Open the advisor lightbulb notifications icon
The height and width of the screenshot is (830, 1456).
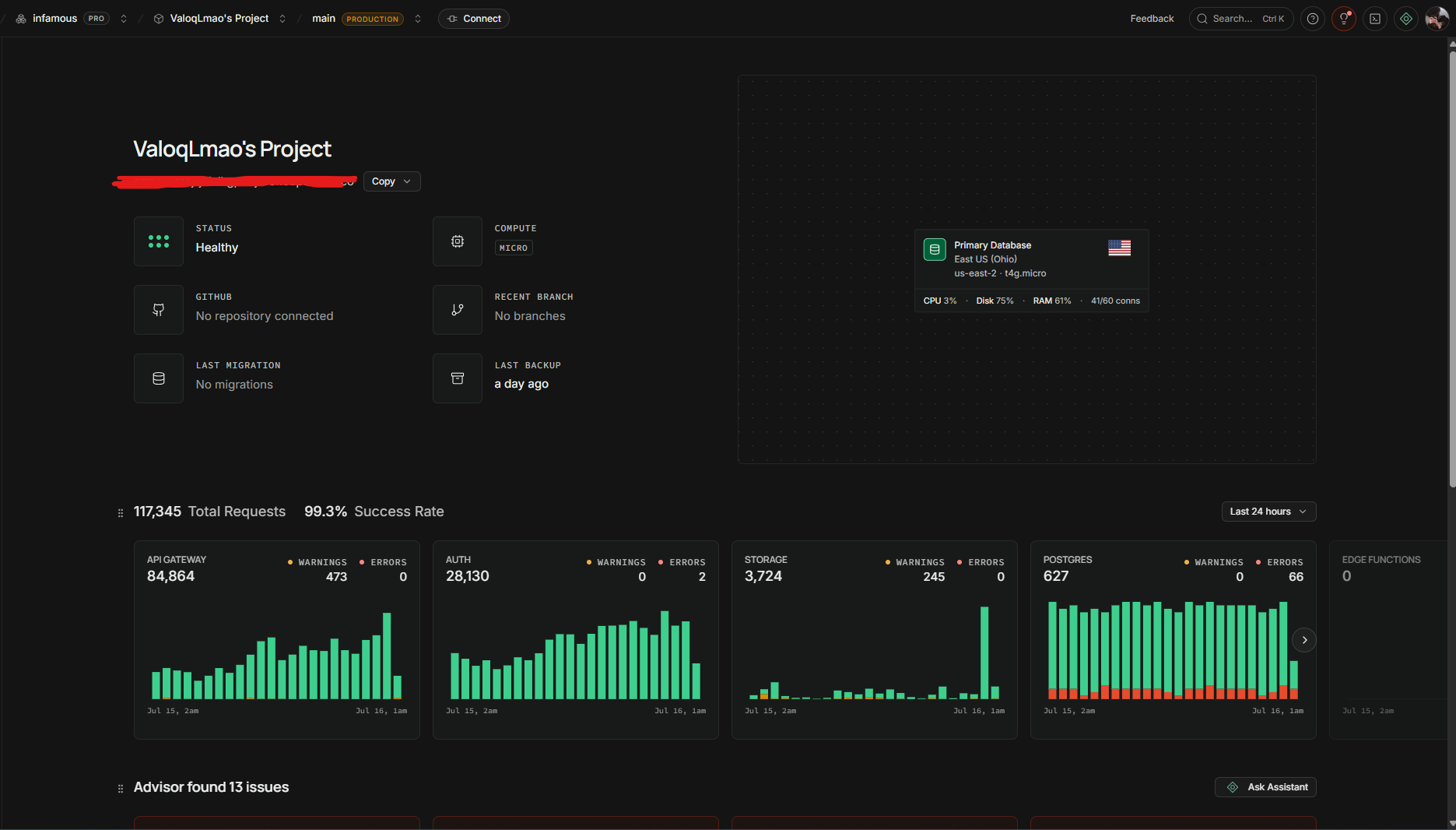coord(1344,19)
